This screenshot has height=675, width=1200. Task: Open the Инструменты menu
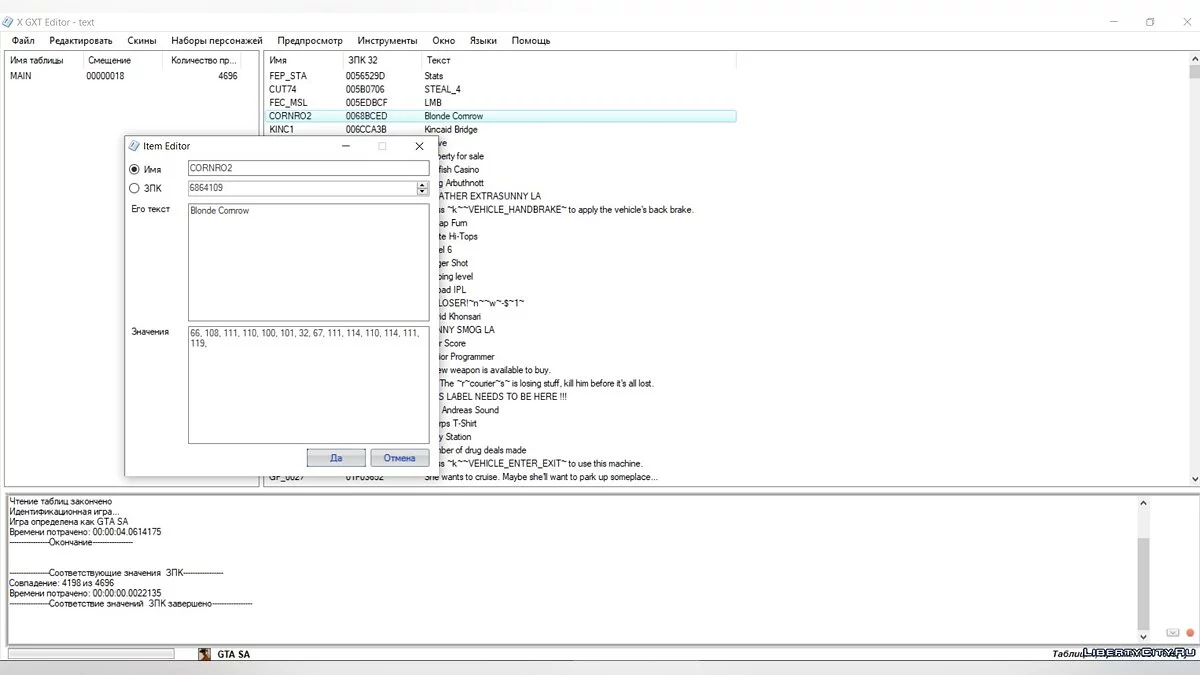click(x=388, y=41)
